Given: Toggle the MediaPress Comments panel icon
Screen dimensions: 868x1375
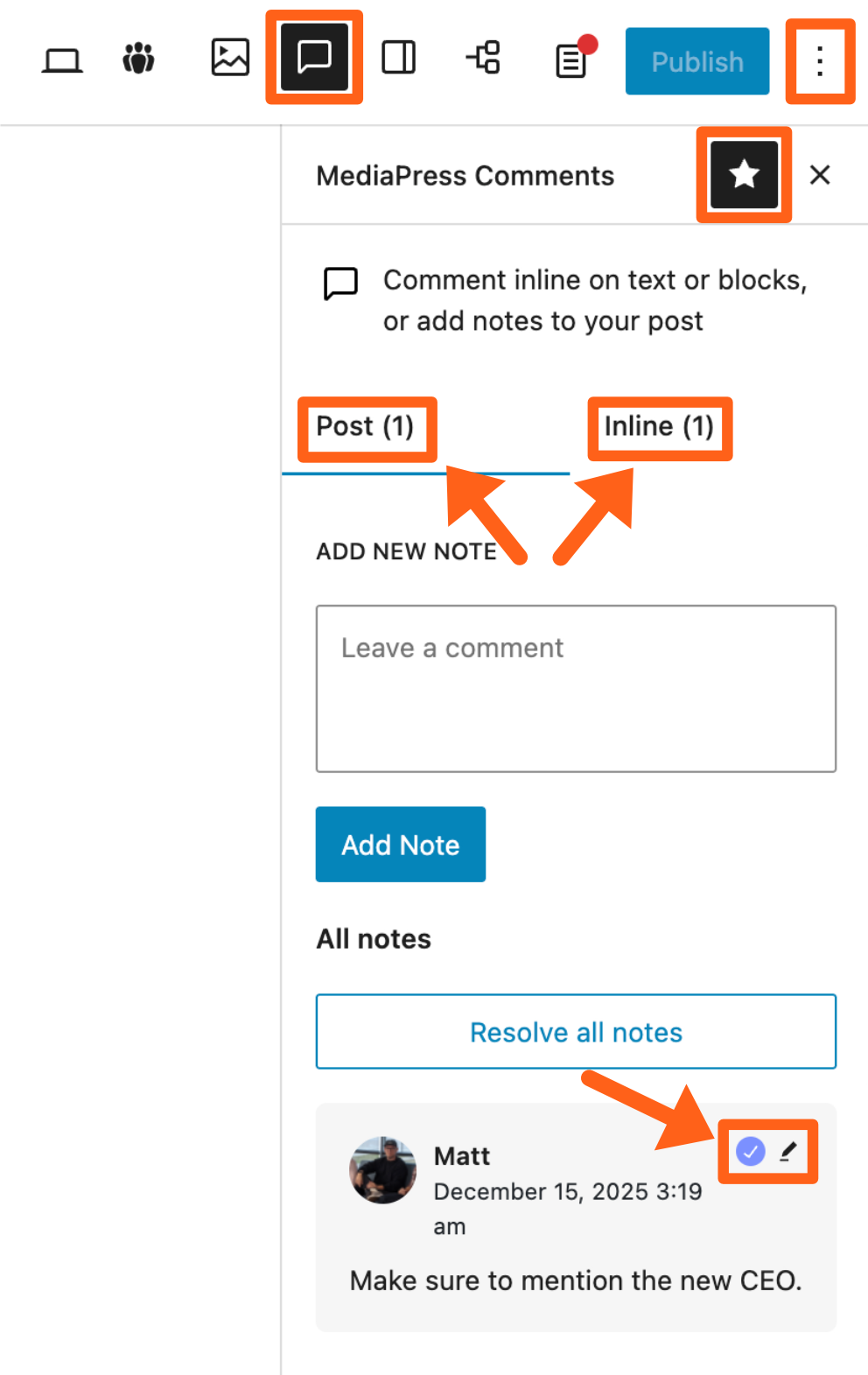Looking at the screenshot, I should [x=314, y=58].
